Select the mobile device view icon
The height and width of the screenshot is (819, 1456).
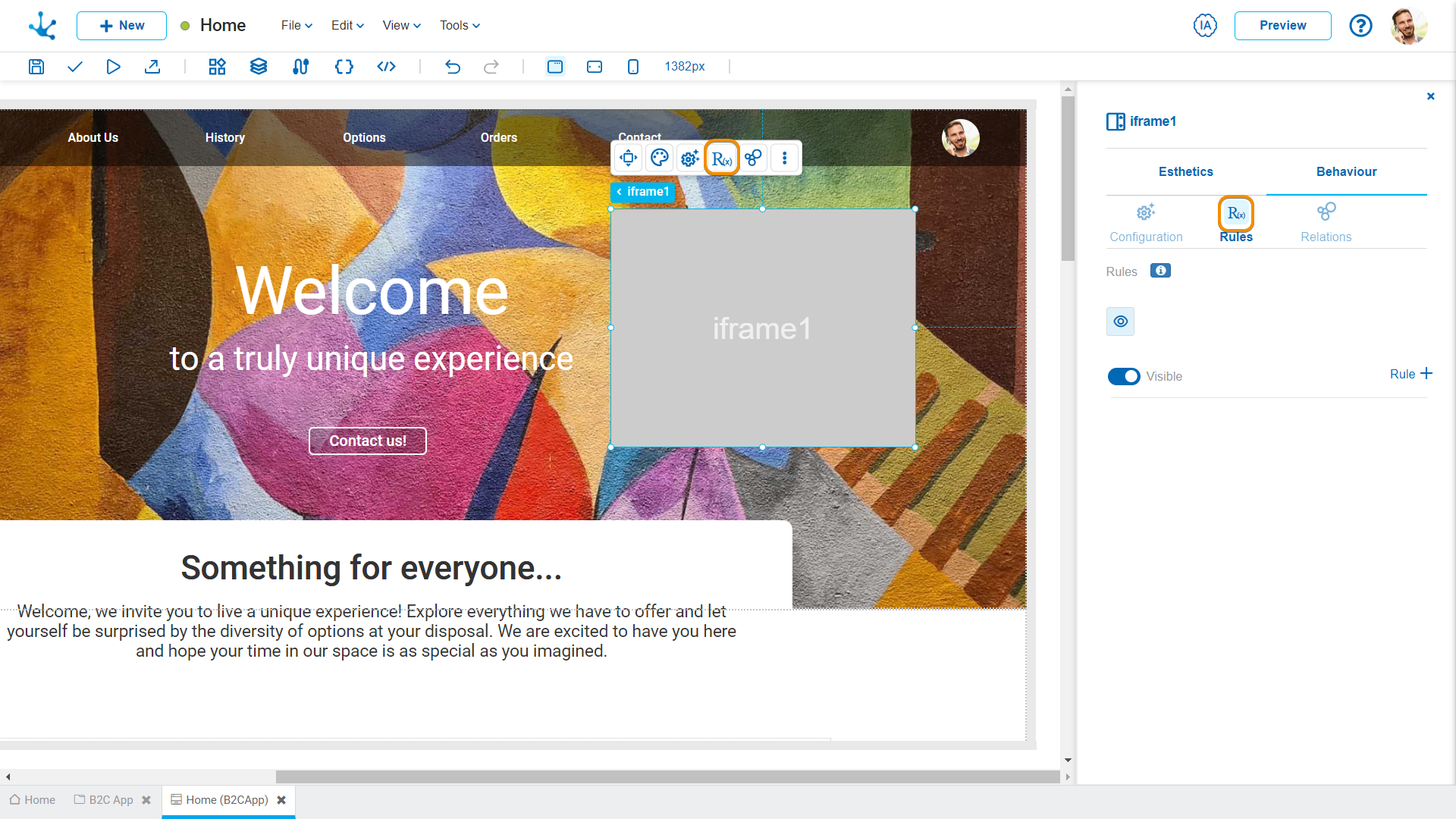pos(633,67)
